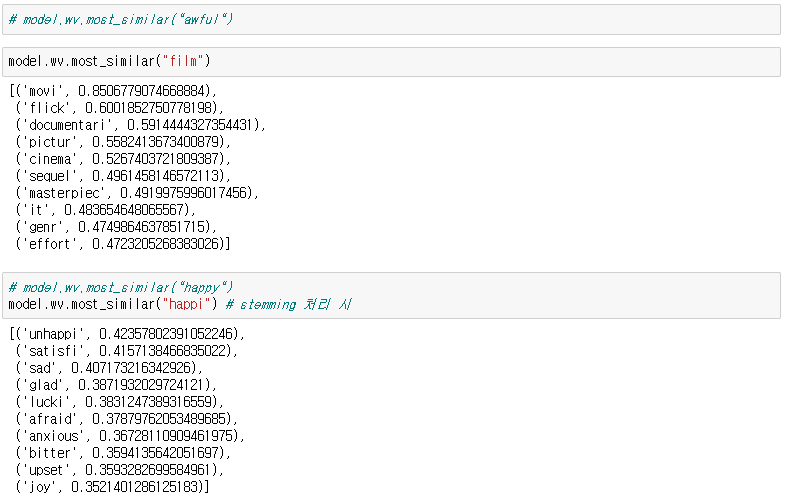Select the 'it' output row
This screenshot has height=504, width=788.
tap(106, 210)
